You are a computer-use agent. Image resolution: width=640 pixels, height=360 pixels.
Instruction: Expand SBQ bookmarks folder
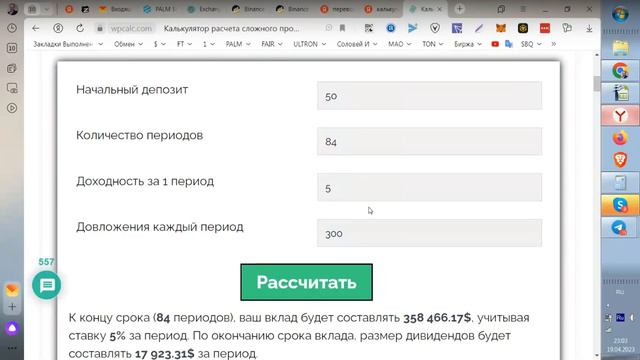click(x=531, y=44)
